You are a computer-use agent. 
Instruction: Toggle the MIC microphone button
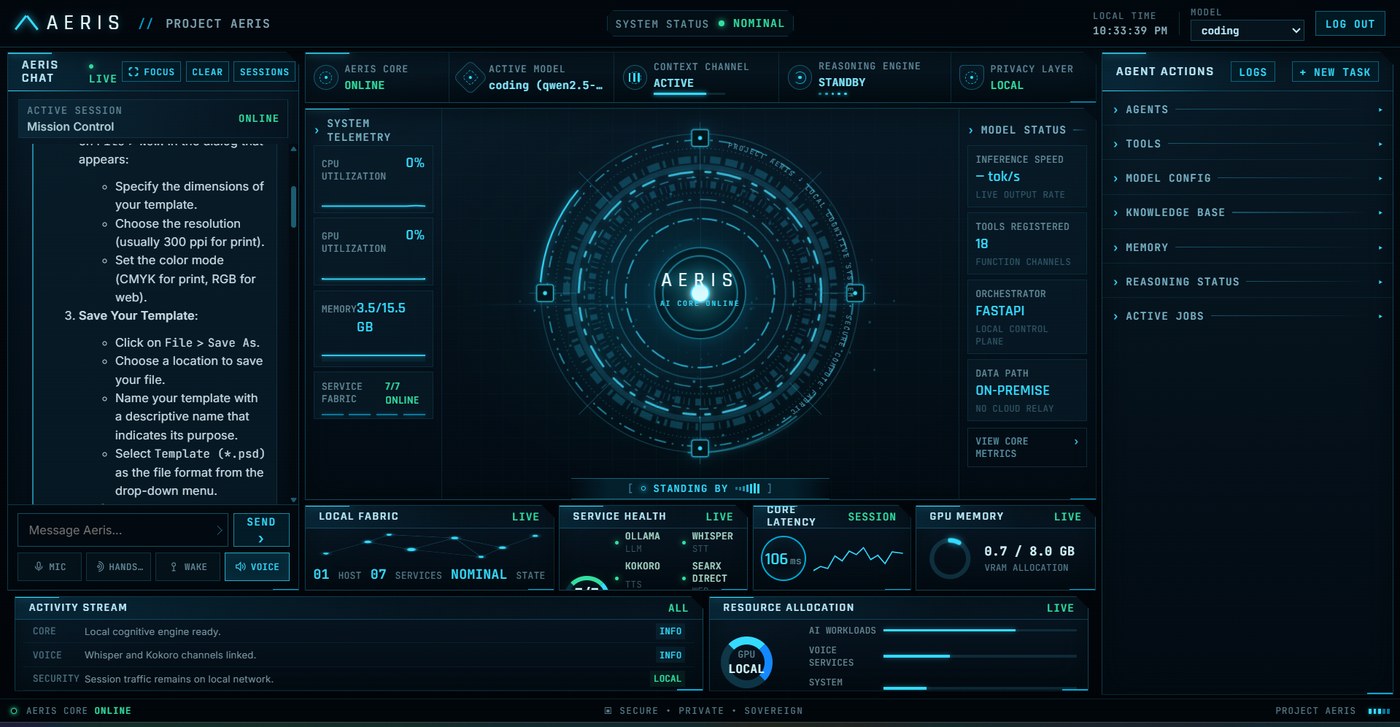click(x=50, y=567)
